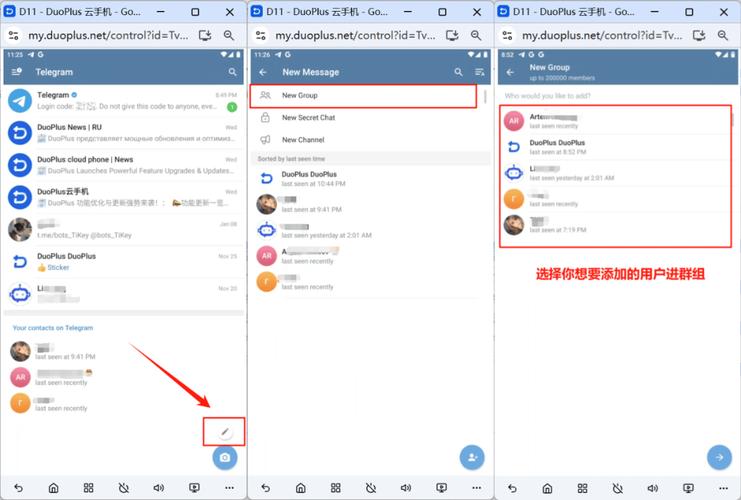Select the AR contact in New Message list

point(370,256)
